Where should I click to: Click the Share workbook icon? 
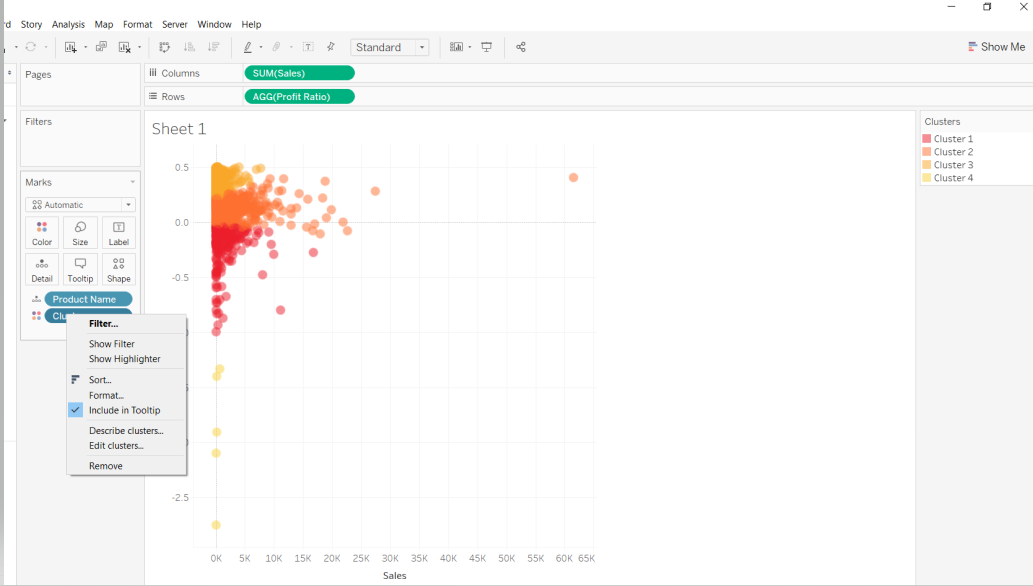tap(521, 47)
